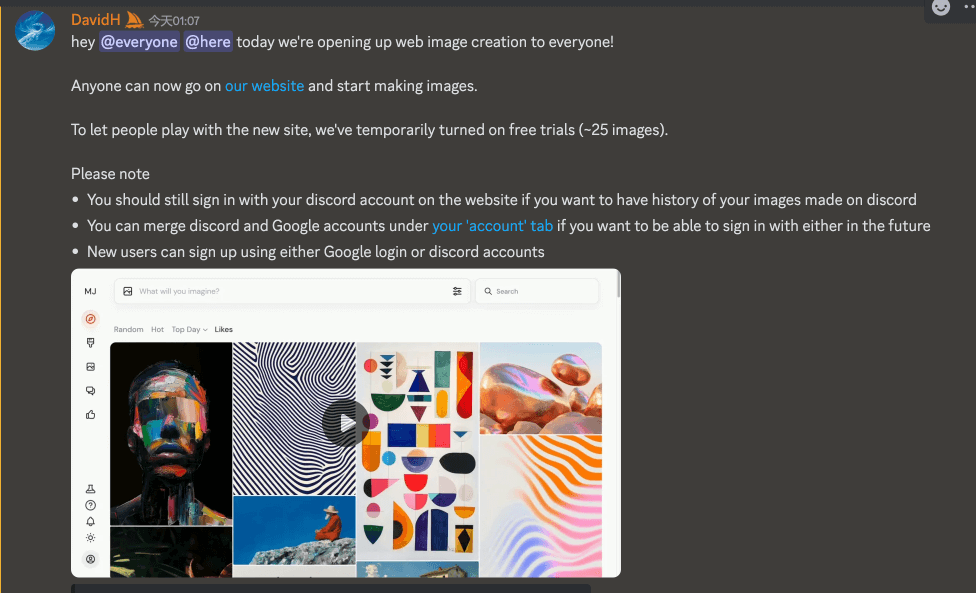Click DavidH's profile avatar

point(35,30)
